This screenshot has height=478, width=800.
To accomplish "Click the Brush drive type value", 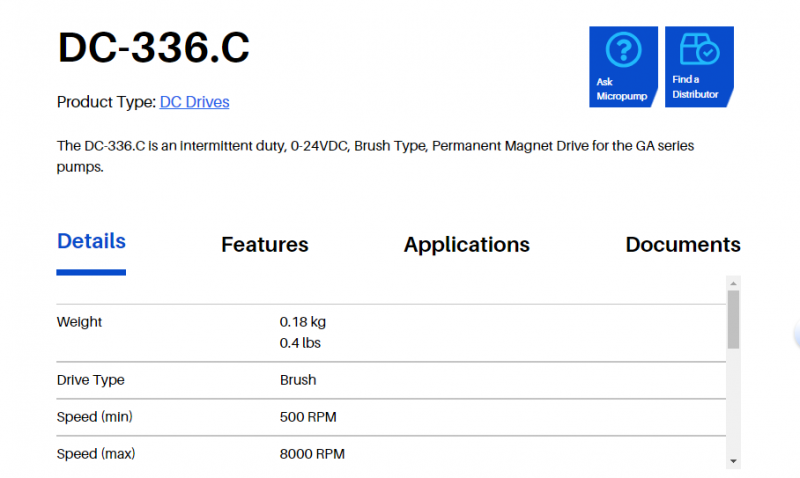I will [297, 380].
